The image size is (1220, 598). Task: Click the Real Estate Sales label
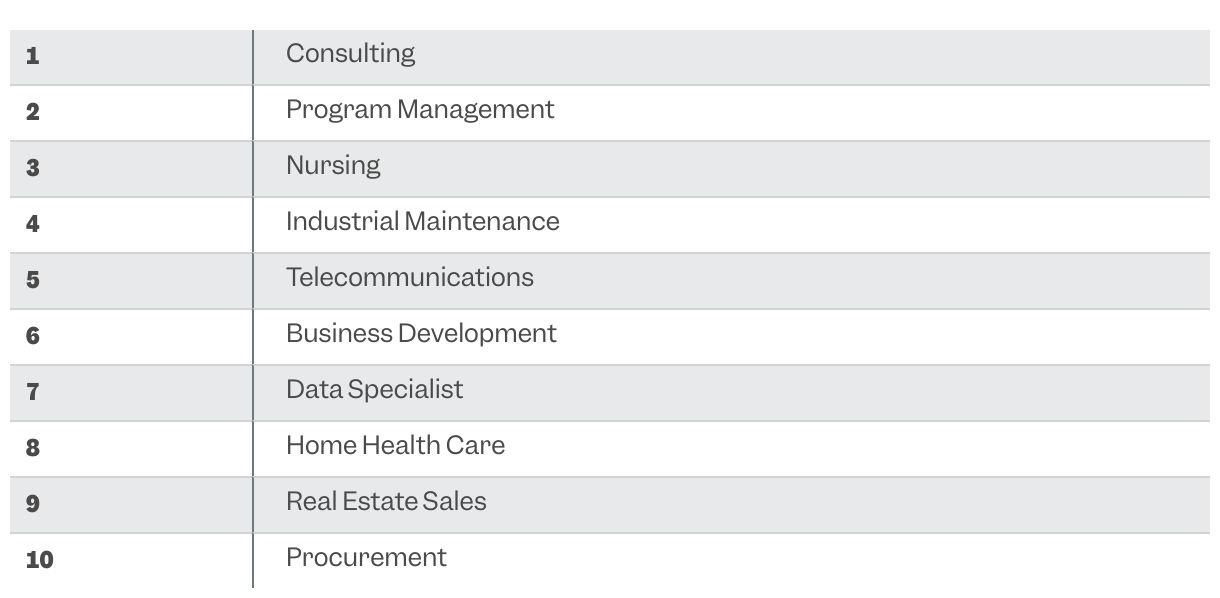[386, 501]
